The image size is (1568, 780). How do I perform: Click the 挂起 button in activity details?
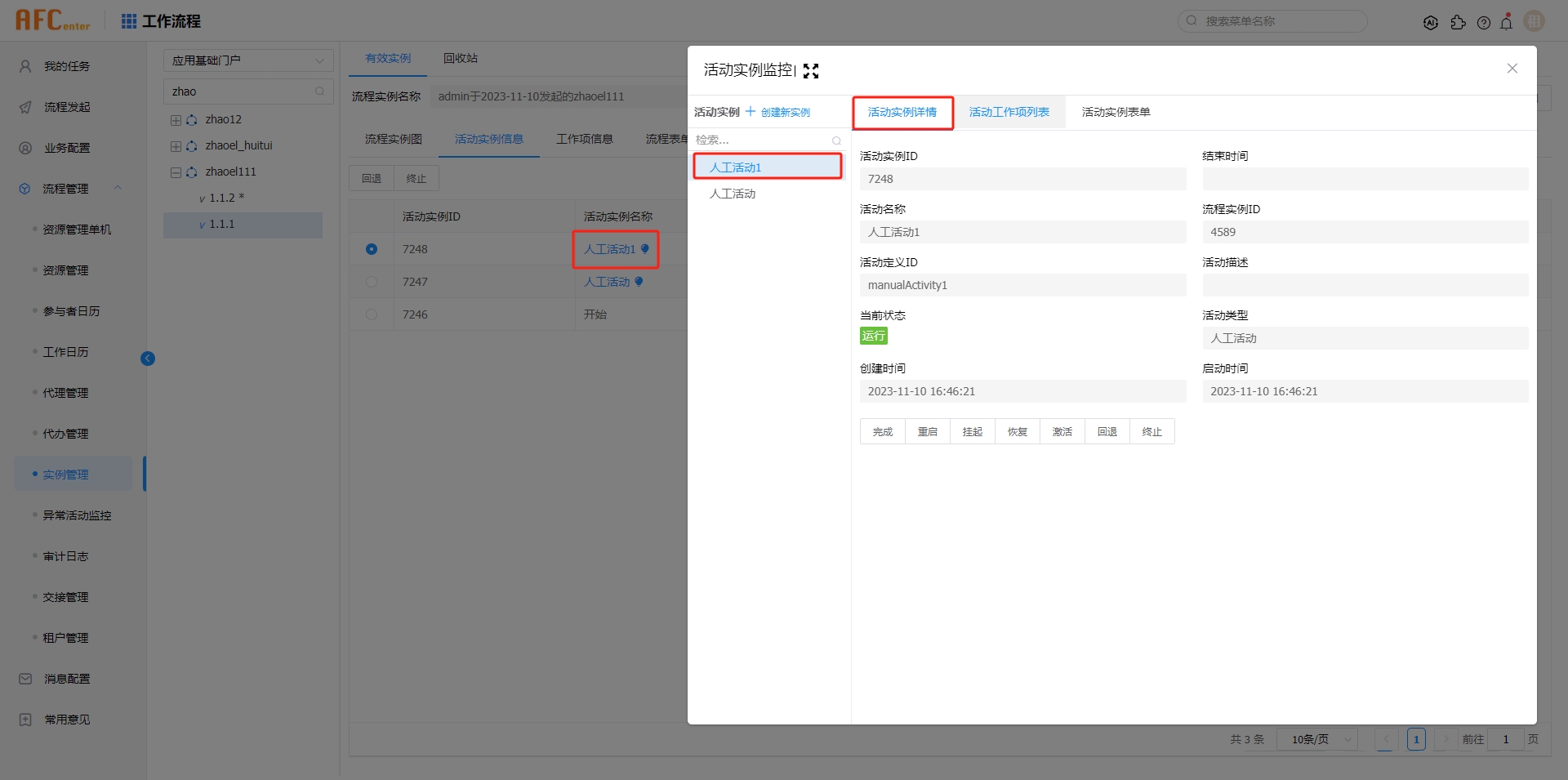[x=971, y=431]
